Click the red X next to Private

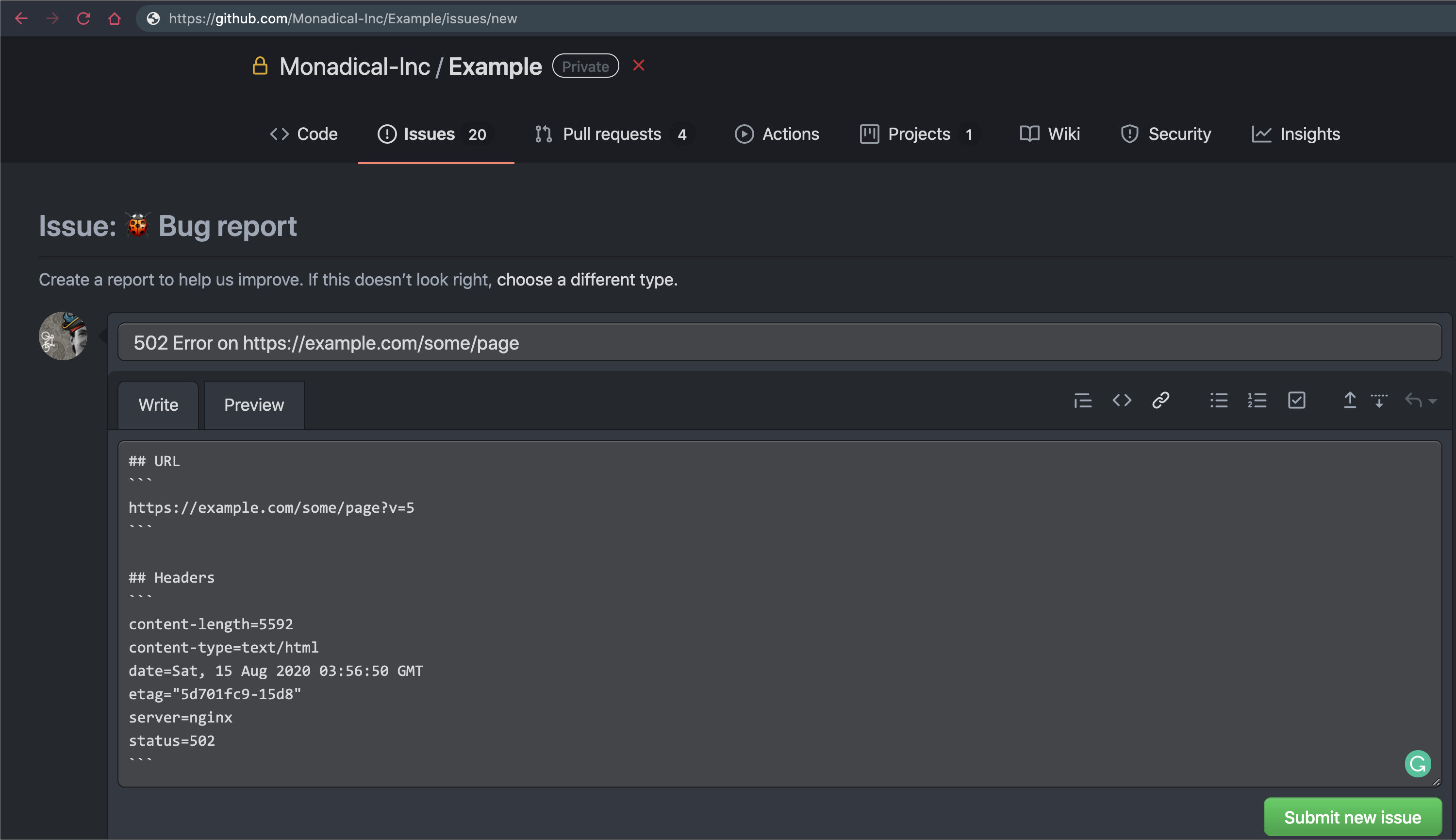point(638,66)
